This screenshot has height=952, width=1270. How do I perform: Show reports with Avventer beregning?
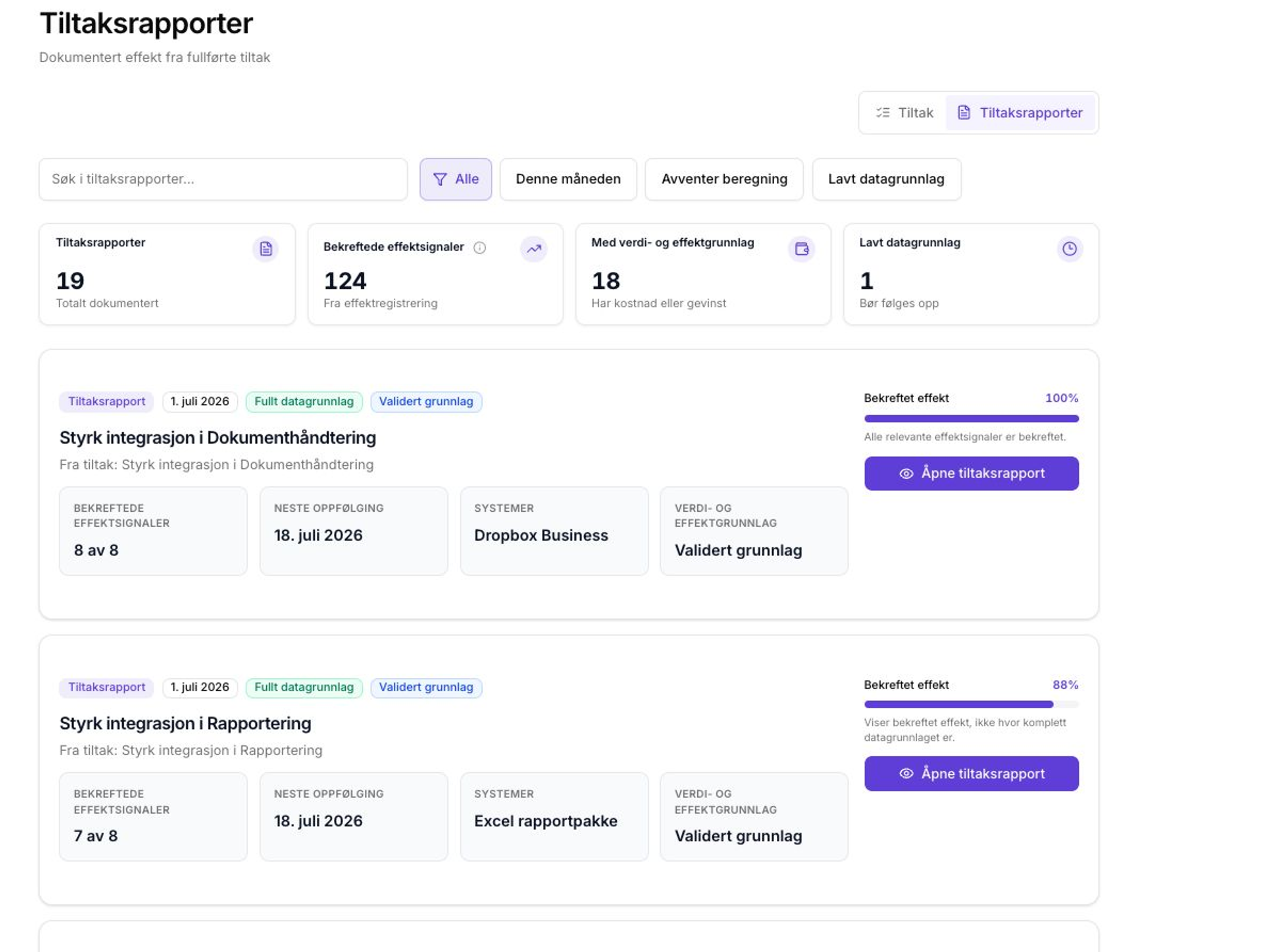[x=724, y=180]
